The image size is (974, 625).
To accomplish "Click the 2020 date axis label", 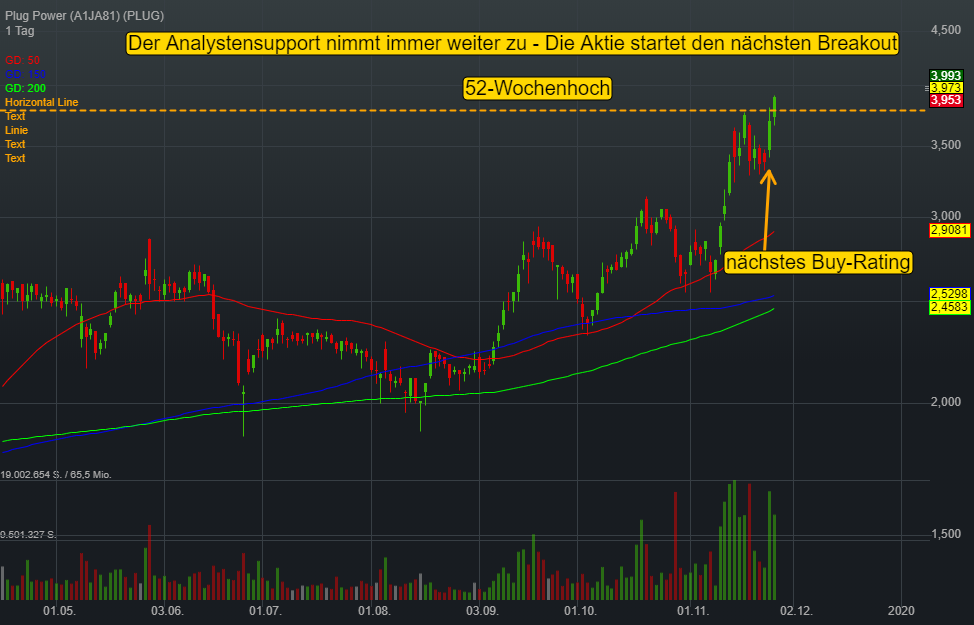I will coord(901,611).
